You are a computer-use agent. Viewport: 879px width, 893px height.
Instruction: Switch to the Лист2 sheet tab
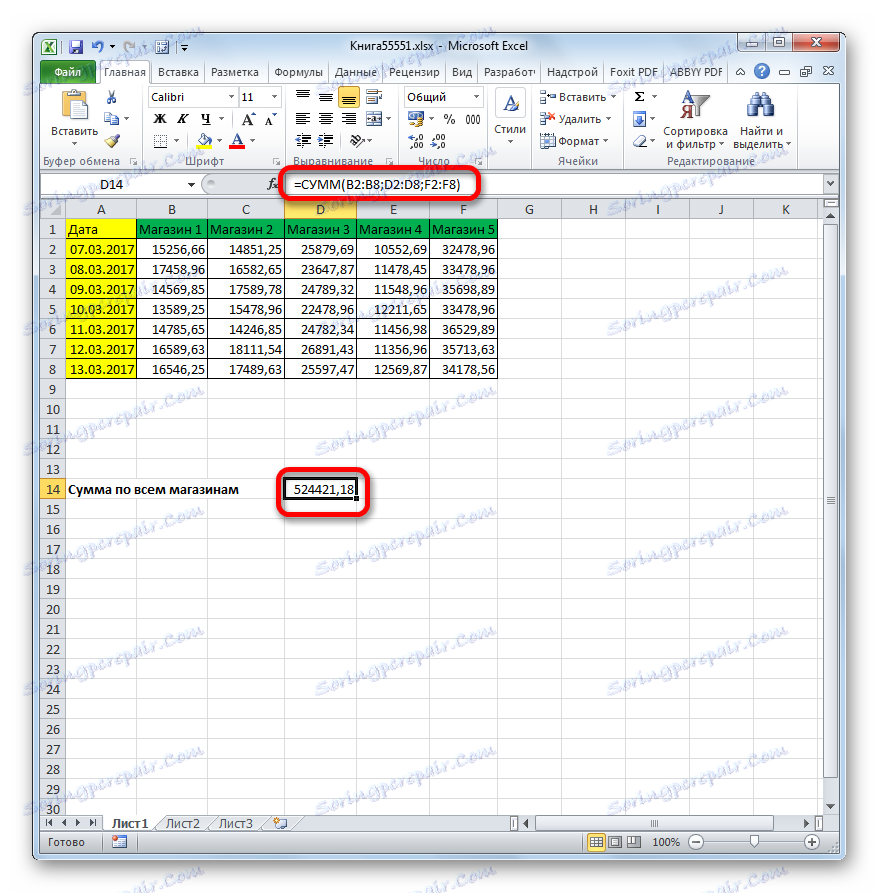click(x=183, y=823)
